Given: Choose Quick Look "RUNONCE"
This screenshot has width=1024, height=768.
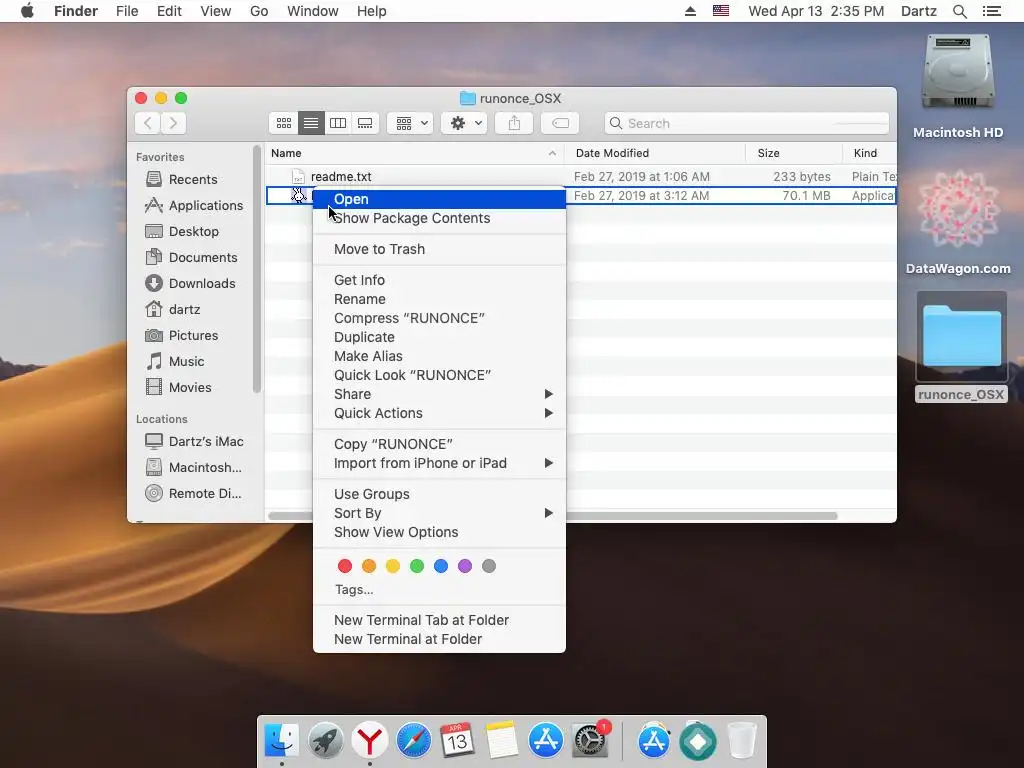Looking at the screenshot, I should click(x=440, y=375).
